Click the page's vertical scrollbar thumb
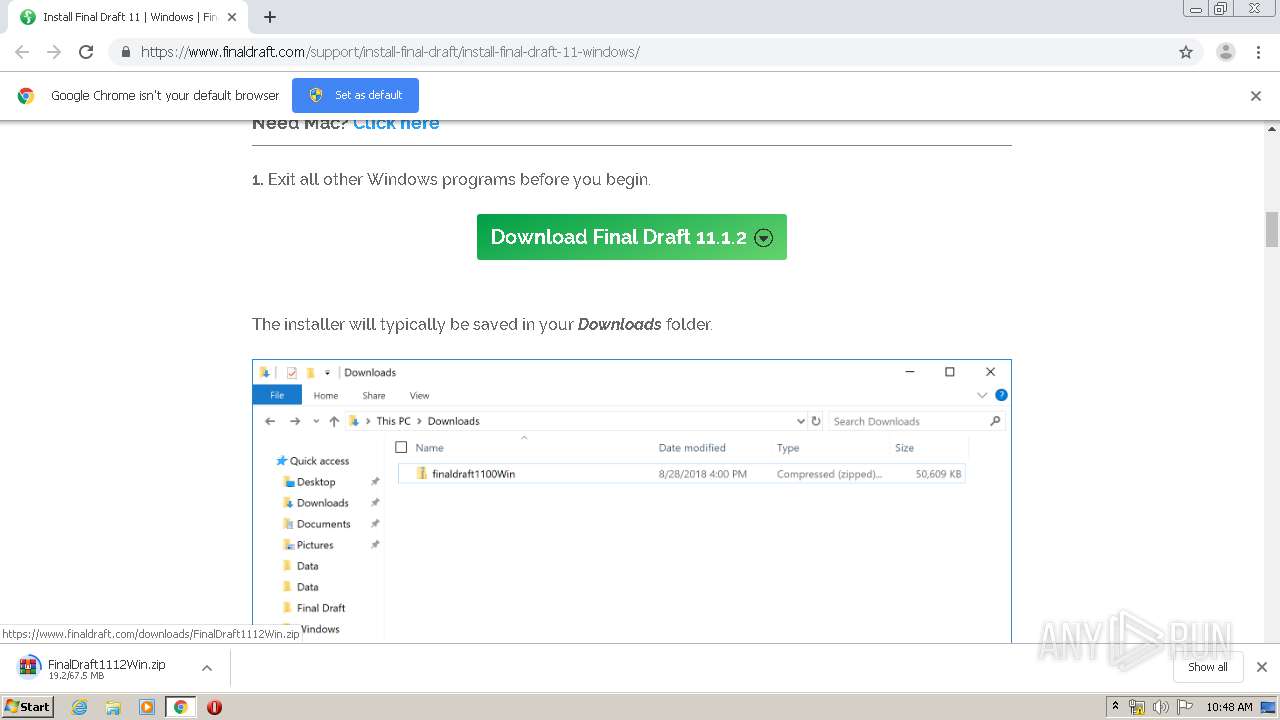 1272,229
